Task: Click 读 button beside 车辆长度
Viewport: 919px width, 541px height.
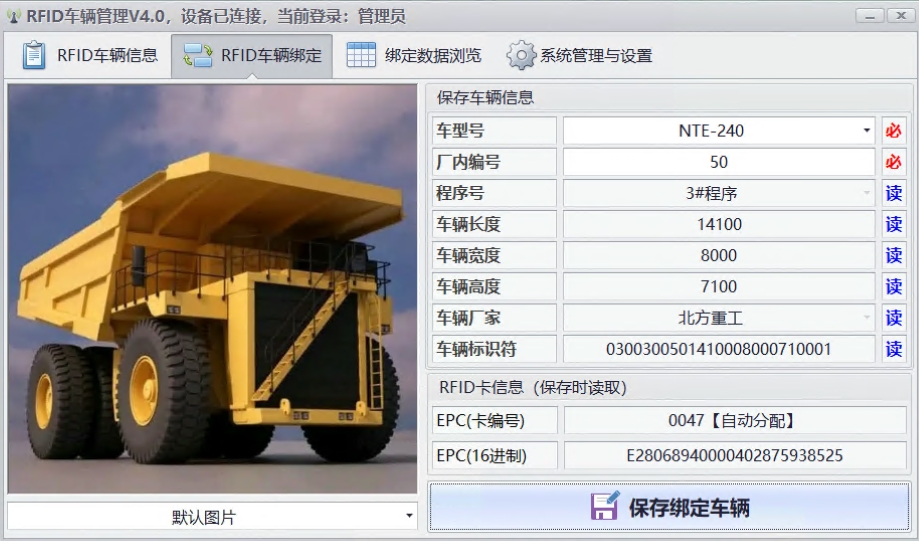Action: coord(894,224)
